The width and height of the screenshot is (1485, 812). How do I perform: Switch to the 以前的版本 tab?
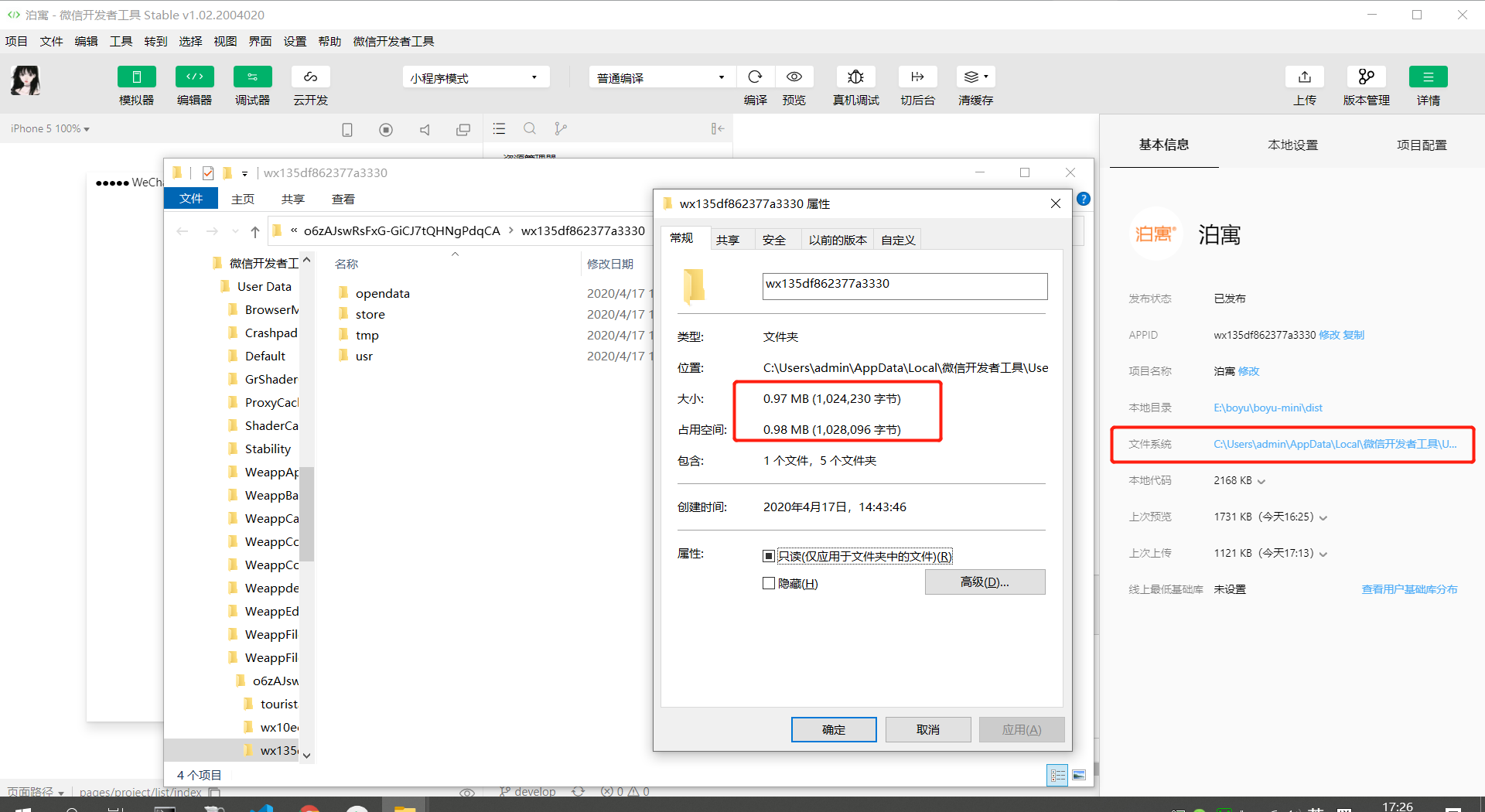coord(837,240)
